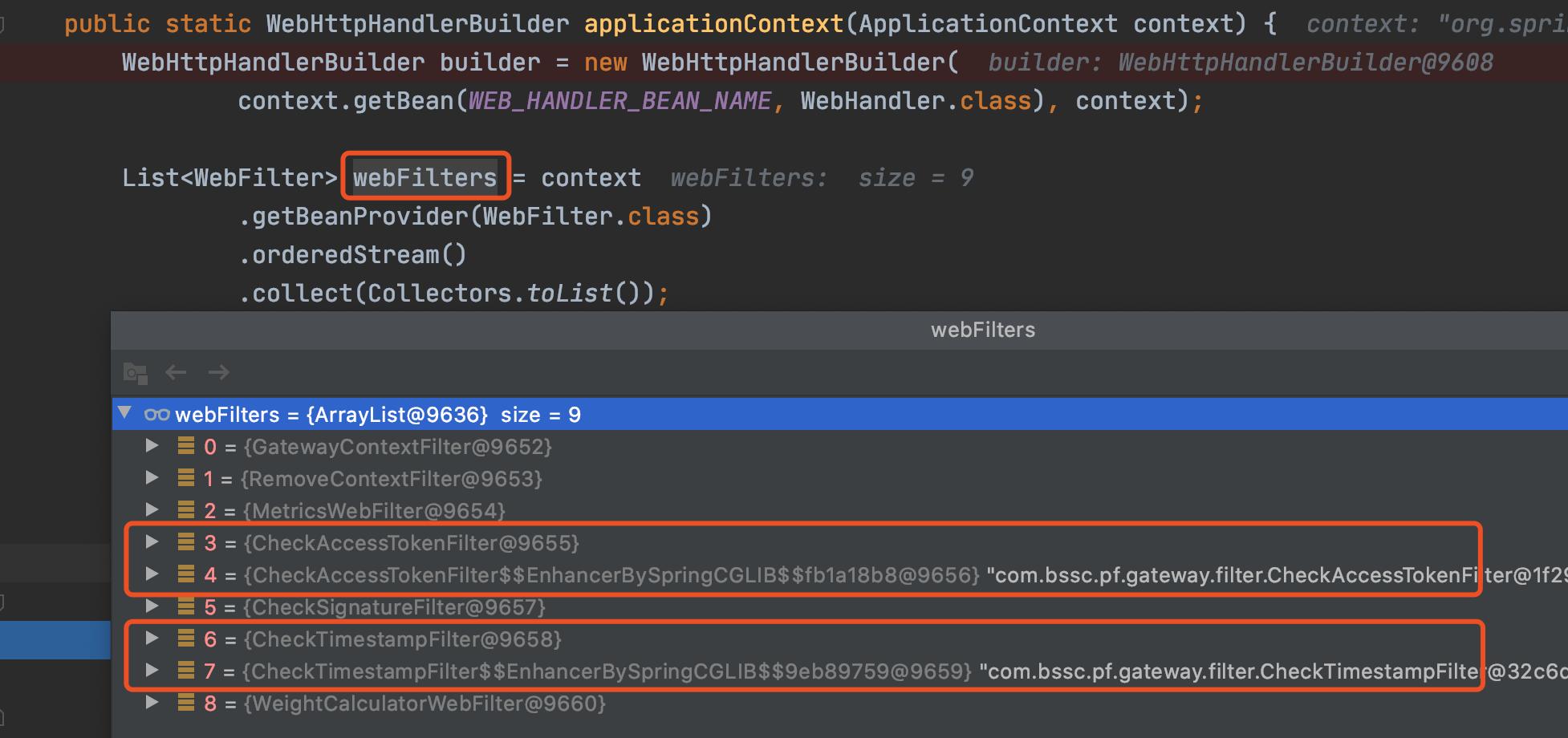
Task: Click the field icon of element 0
Action: point(186,446)
